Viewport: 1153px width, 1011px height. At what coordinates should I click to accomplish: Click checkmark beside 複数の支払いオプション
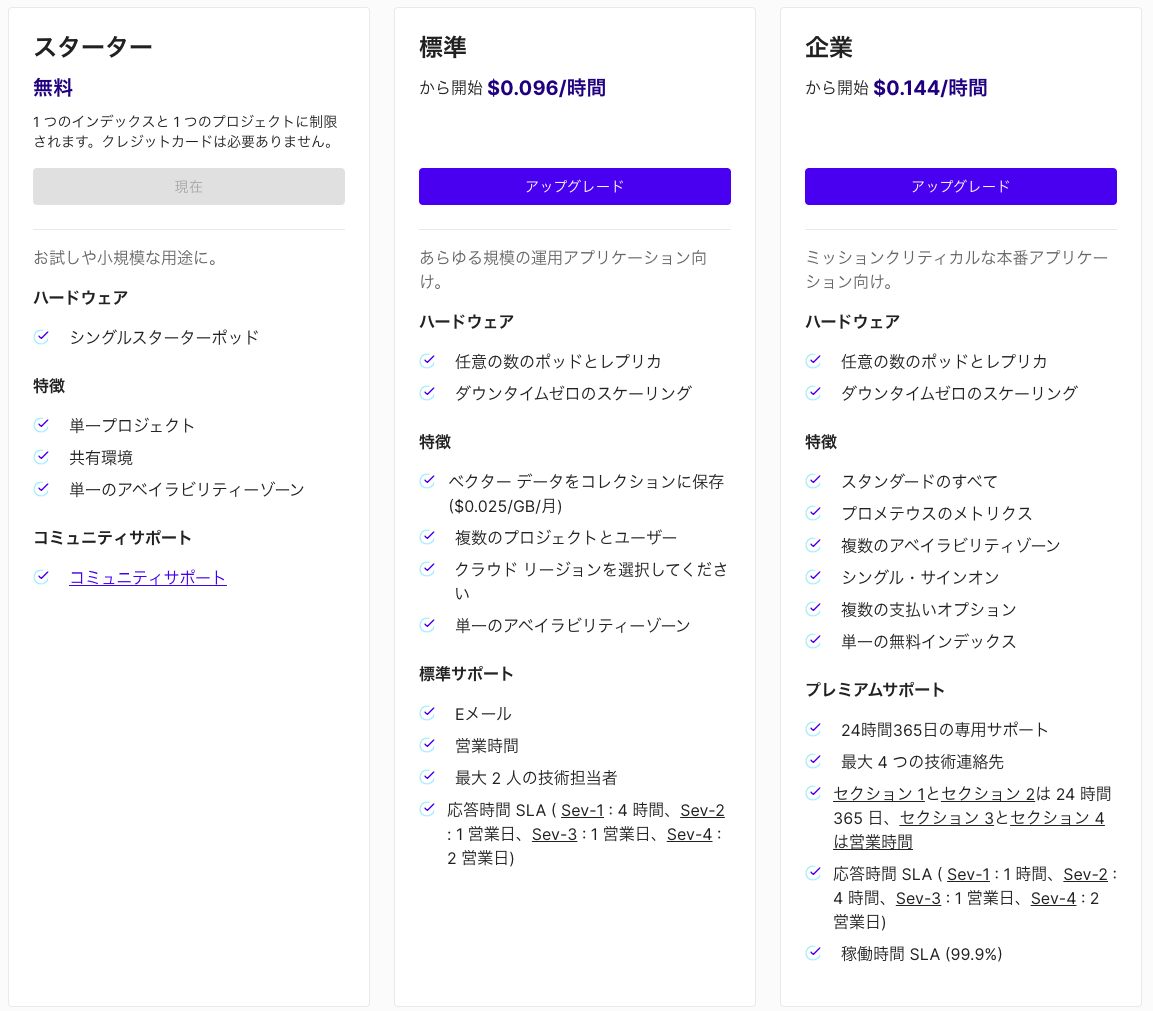pyautogui.click(x=814, y=609)
